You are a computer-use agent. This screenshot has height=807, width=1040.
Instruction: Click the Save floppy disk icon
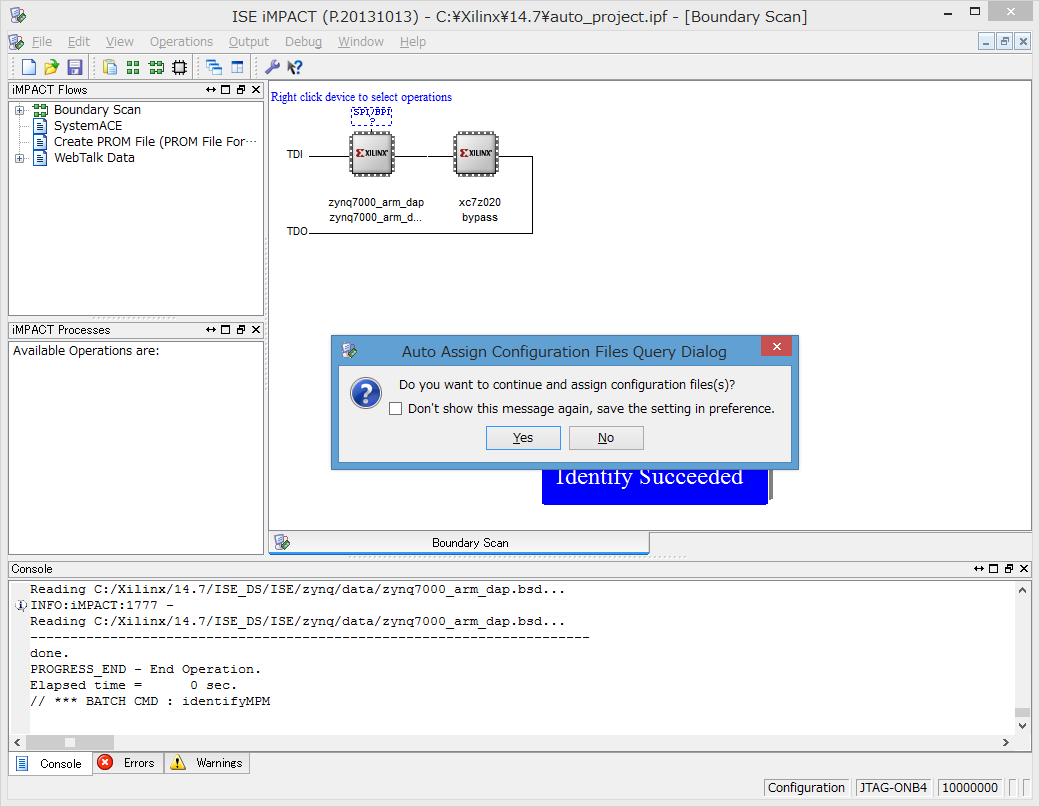[75, 67]
